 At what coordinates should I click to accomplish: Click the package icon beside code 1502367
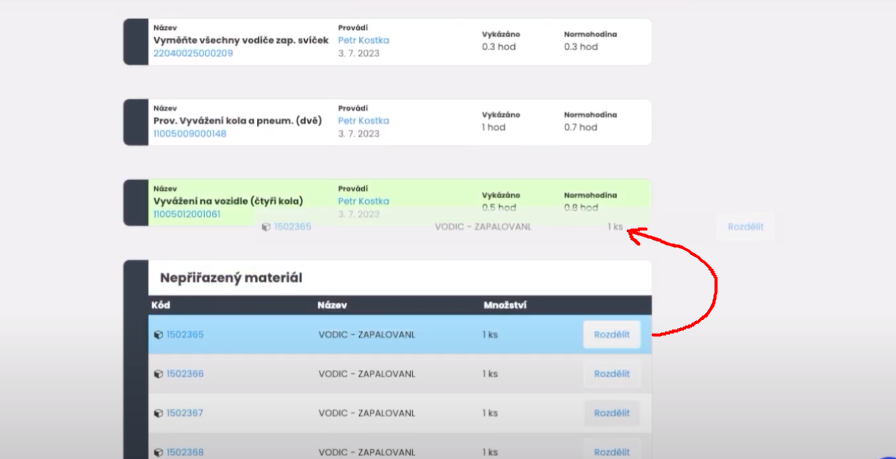[158, 413]
